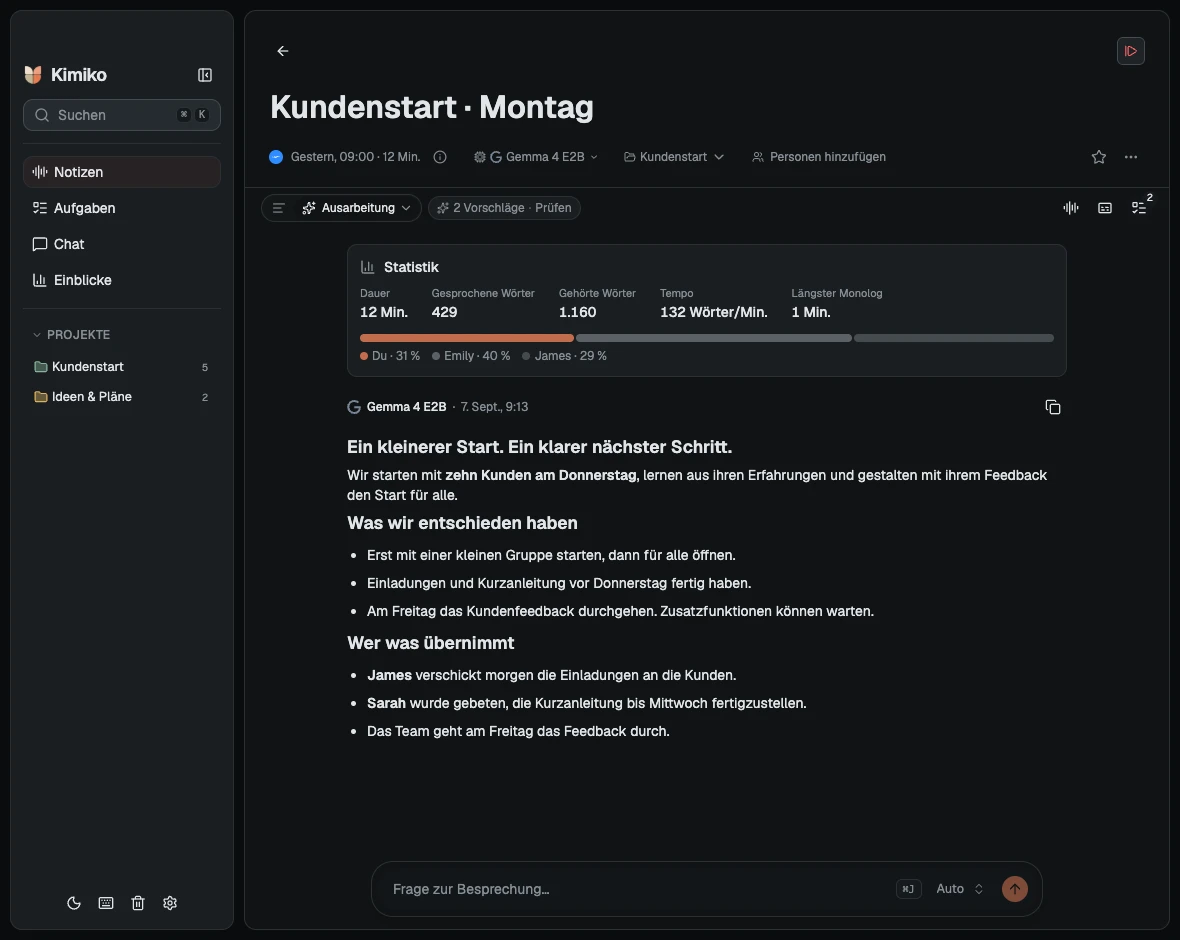The height and width of the screenshot is (940, 1180).
Task: Open the three-dot more options menu
Action: [x=1131, y=157]
